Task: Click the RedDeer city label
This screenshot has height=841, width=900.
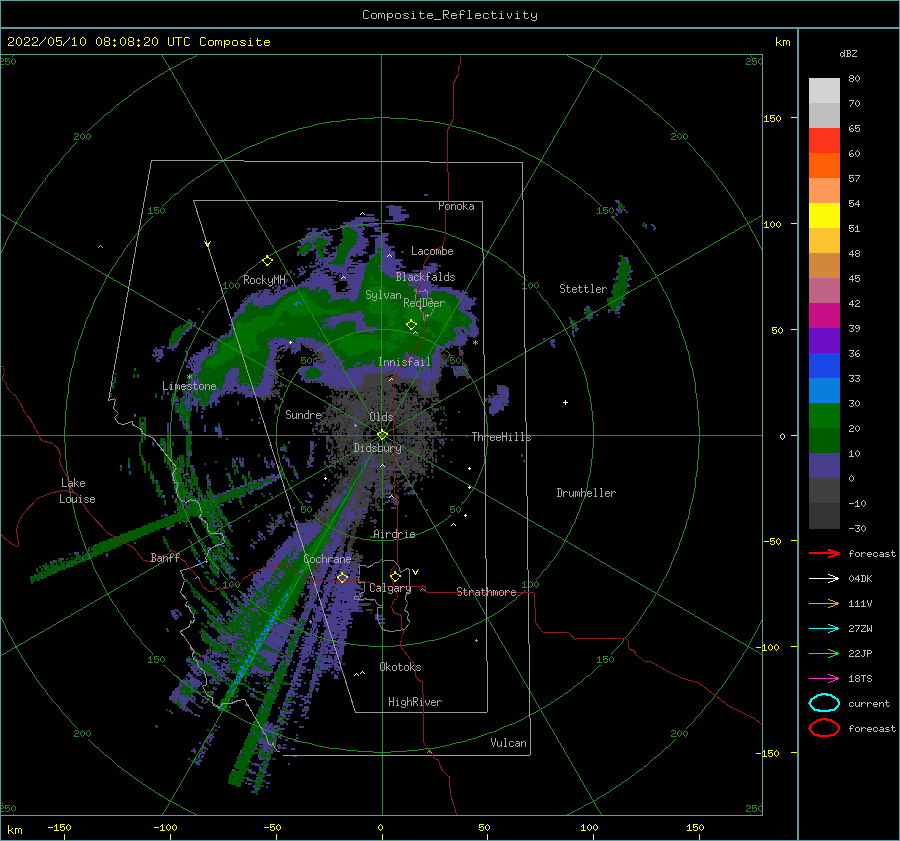Action: pos(424,303)
